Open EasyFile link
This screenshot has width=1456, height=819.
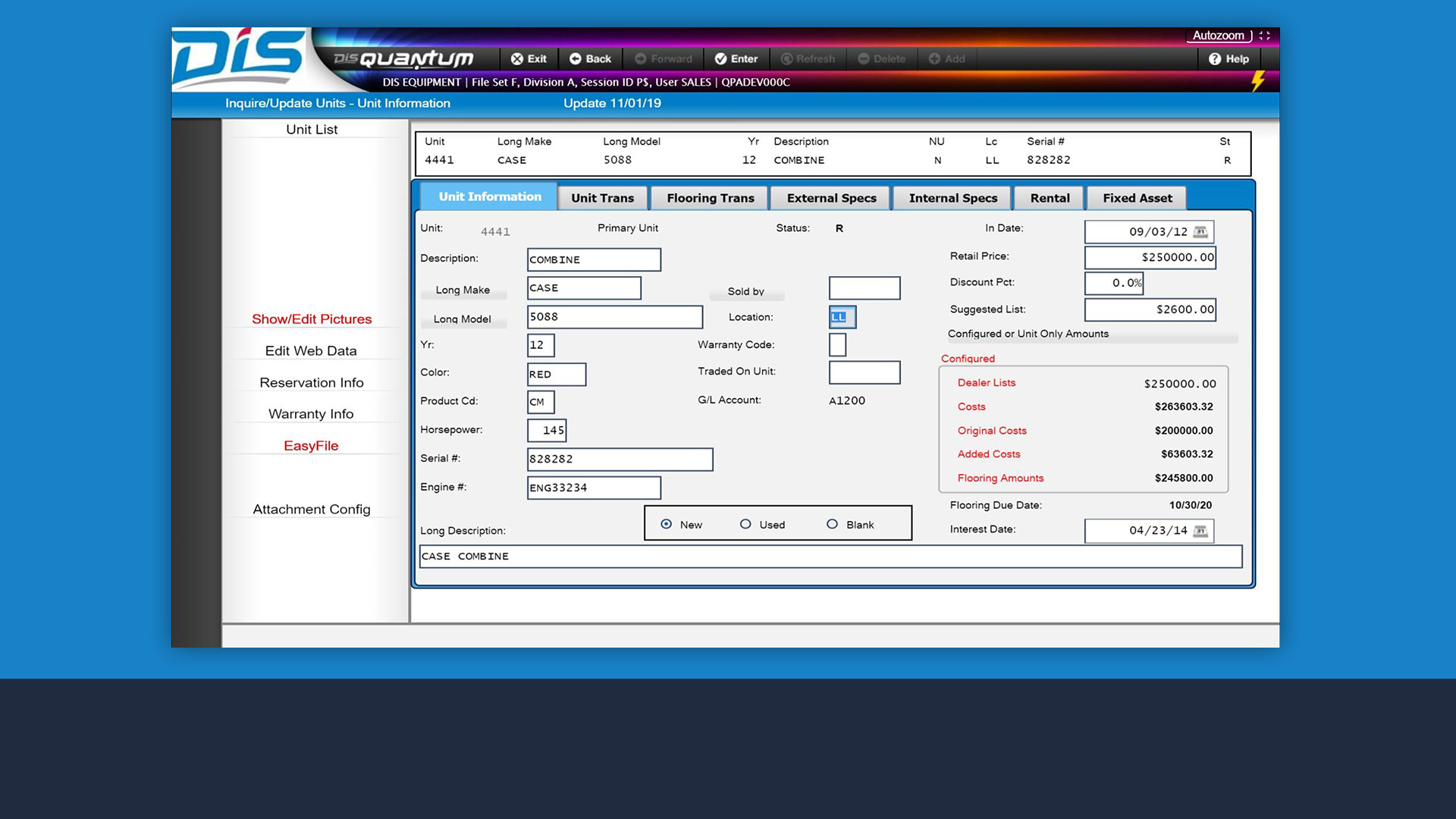click(x=311, y=446)
